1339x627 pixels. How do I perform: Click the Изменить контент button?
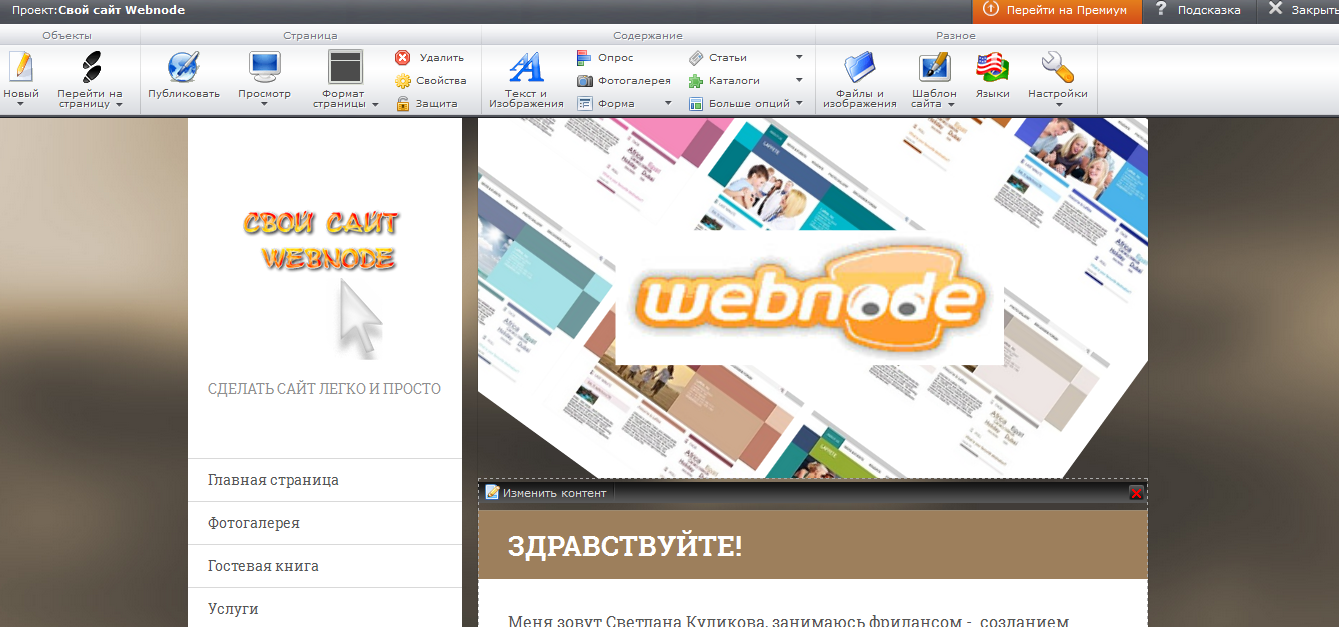click(546, 493)
